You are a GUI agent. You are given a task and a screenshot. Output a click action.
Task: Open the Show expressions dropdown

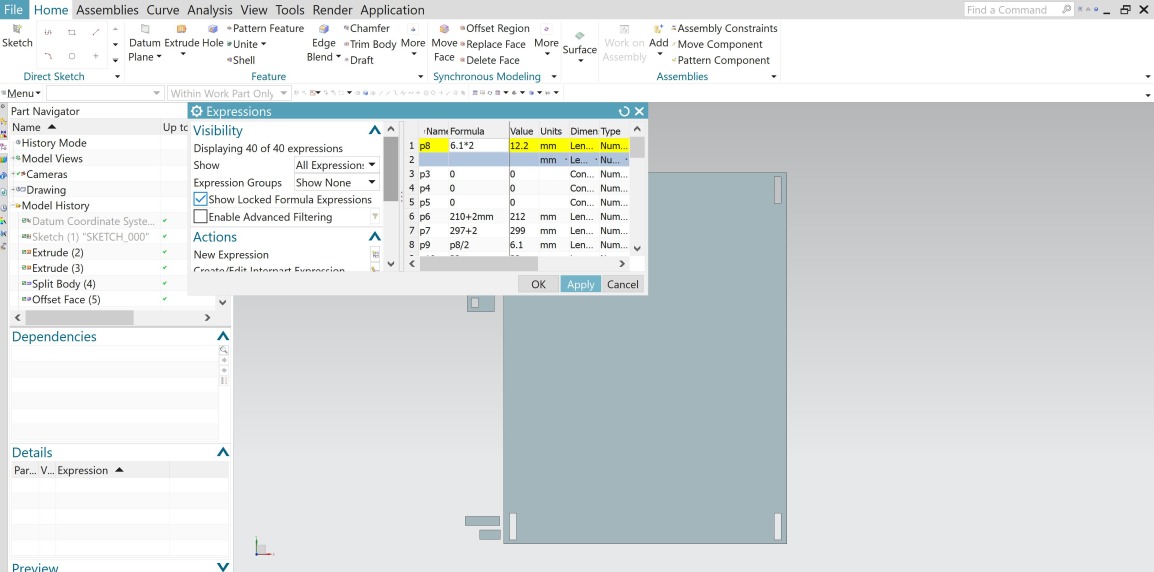point(337,165)
